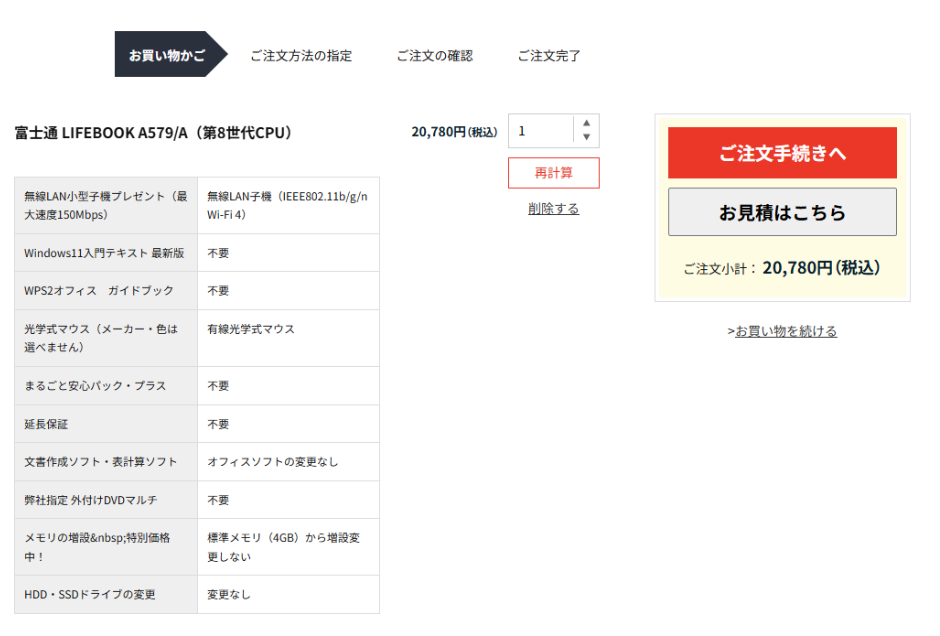Click the WPS2オフィス ガイドブック label
940x636 pixels.
[99, 291]
